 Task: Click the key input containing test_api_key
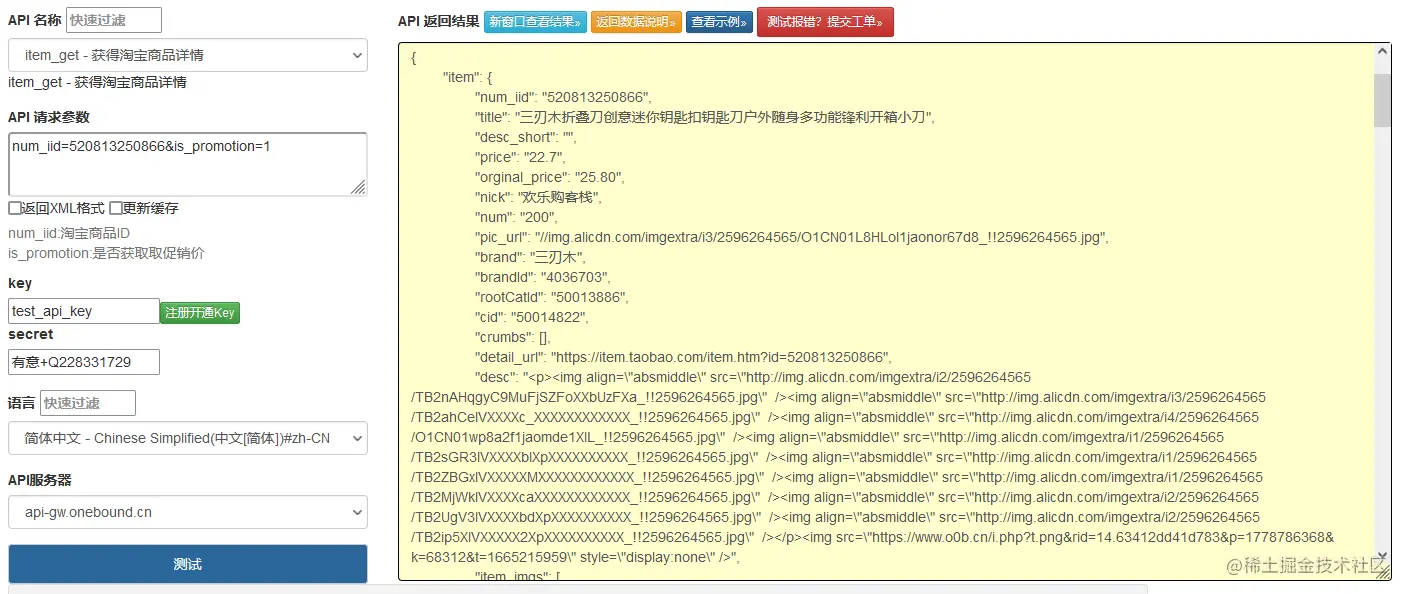pos(83,311)
